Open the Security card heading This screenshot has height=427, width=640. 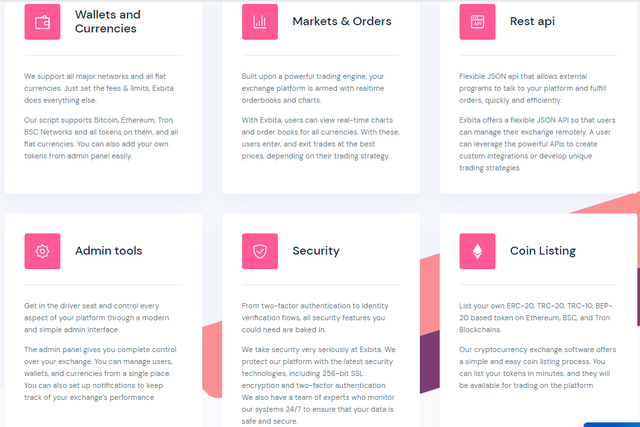point(316,251)
